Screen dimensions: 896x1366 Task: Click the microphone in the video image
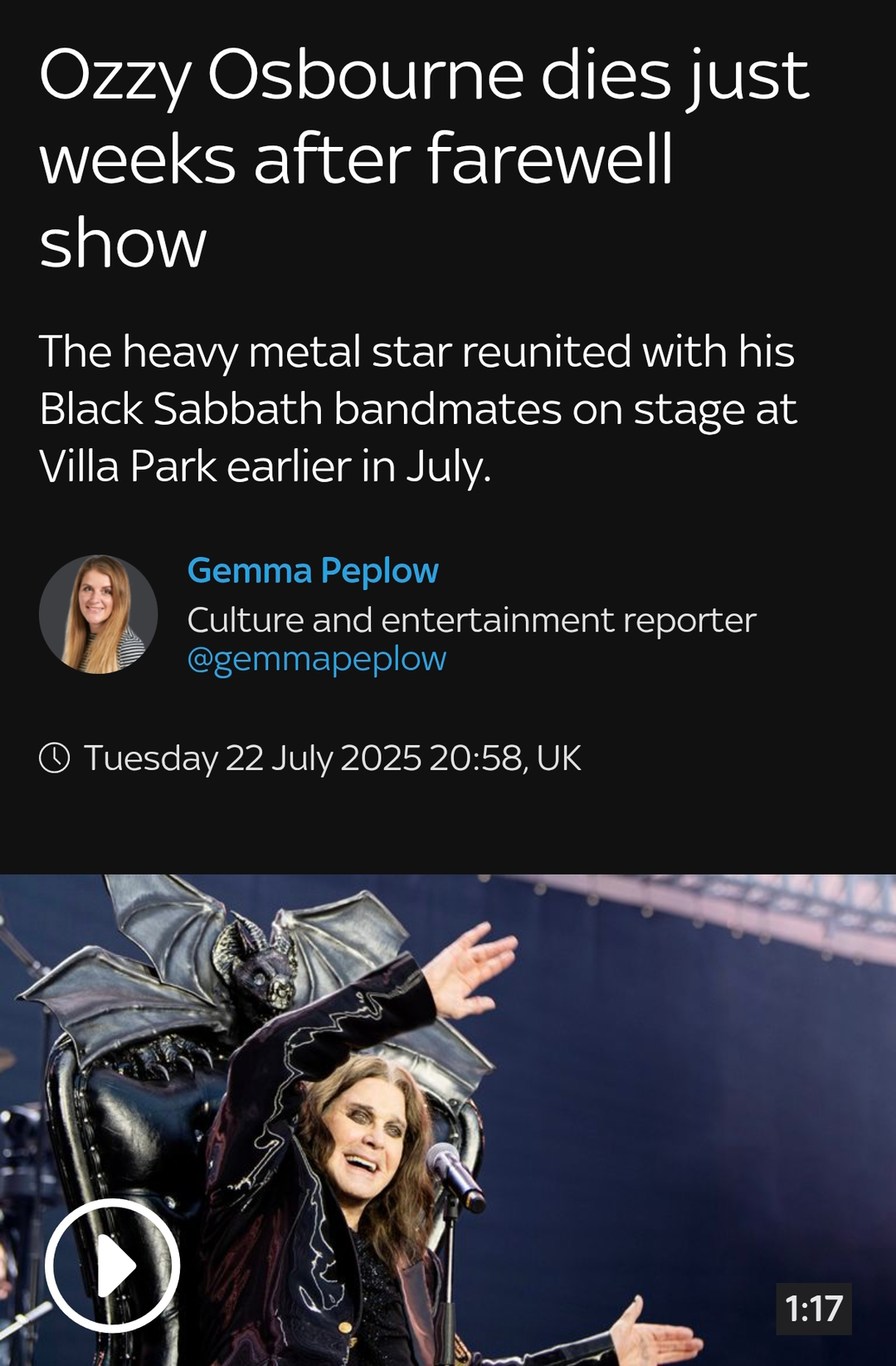click(454, 1175)
